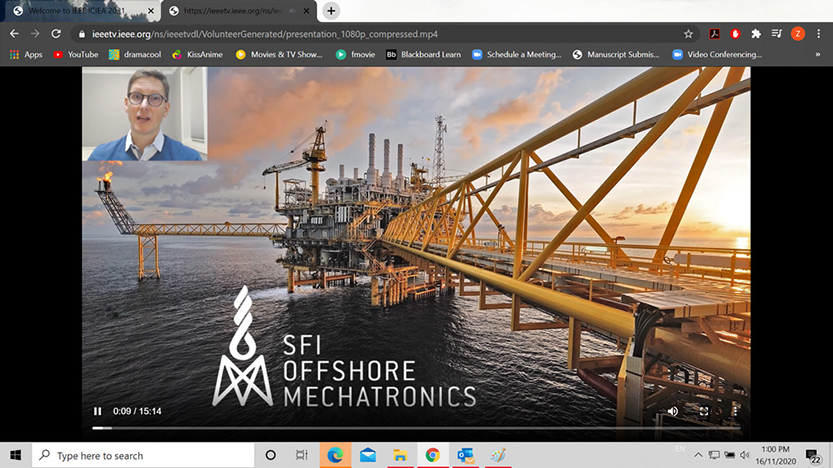The width and height of the screenshot is (833, 468).
Task: Switch to Welcome to IEEE ICIEA tab
Action: tap(82, 11)
